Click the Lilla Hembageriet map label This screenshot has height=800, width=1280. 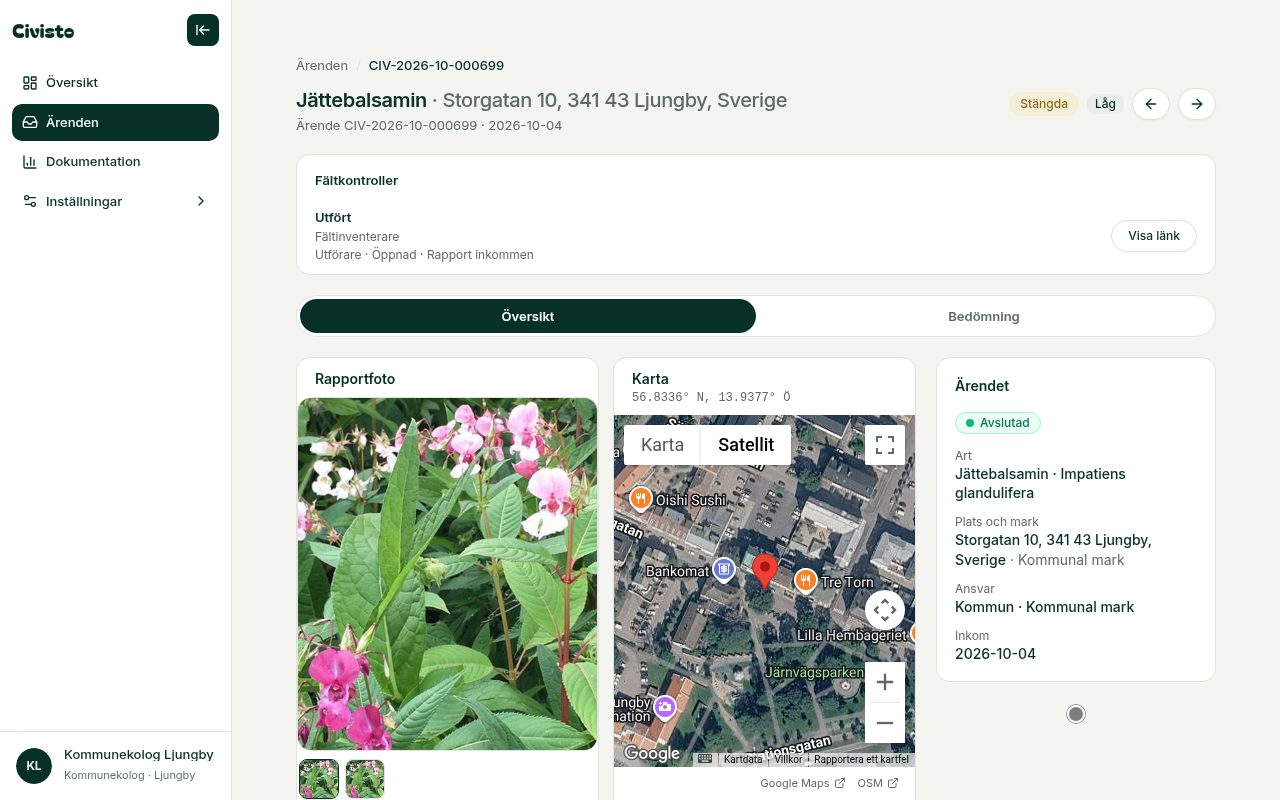(x=851, y=635)
